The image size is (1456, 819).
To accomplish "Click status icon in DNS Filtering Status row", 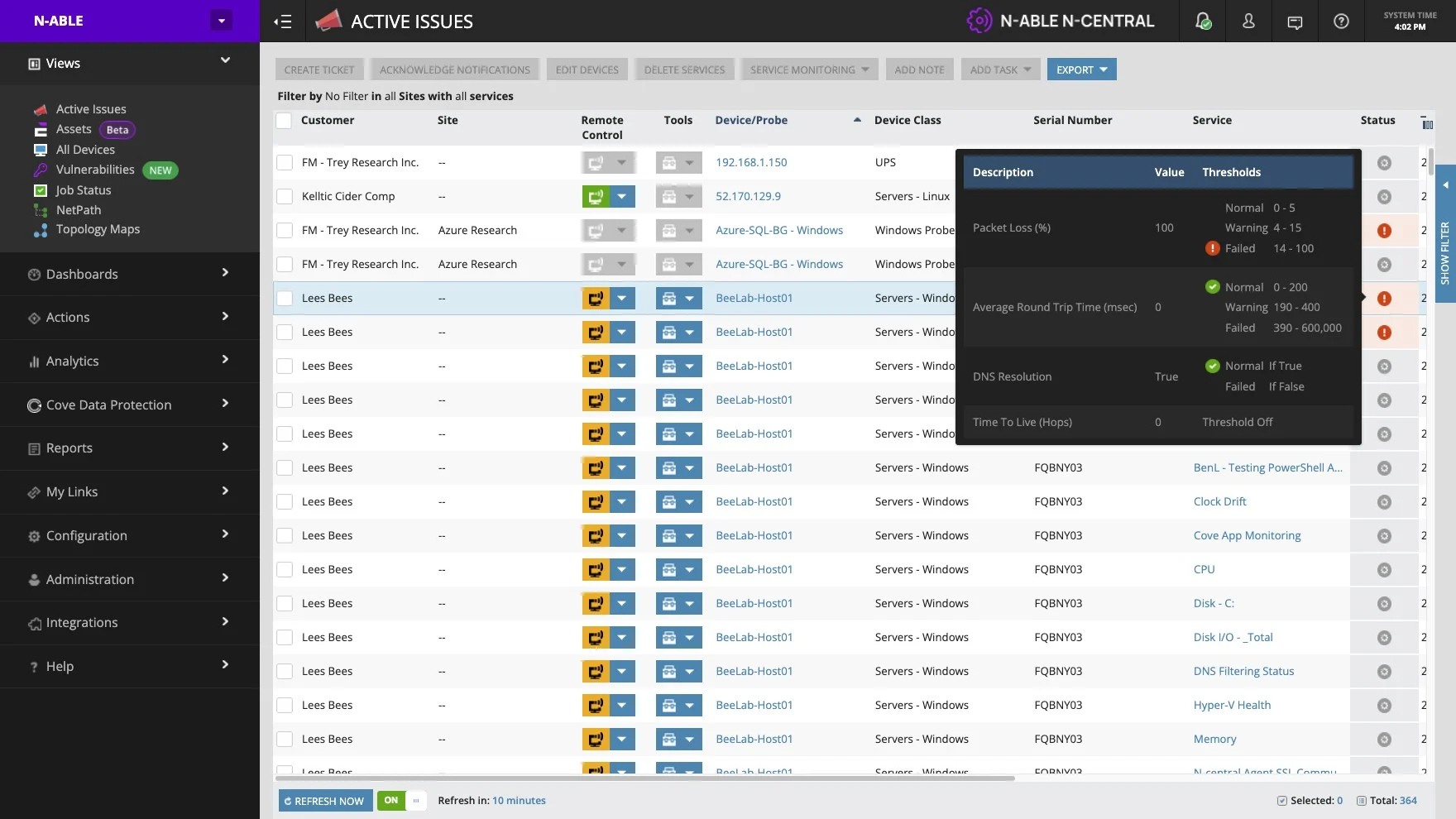I will (1384, 672).
